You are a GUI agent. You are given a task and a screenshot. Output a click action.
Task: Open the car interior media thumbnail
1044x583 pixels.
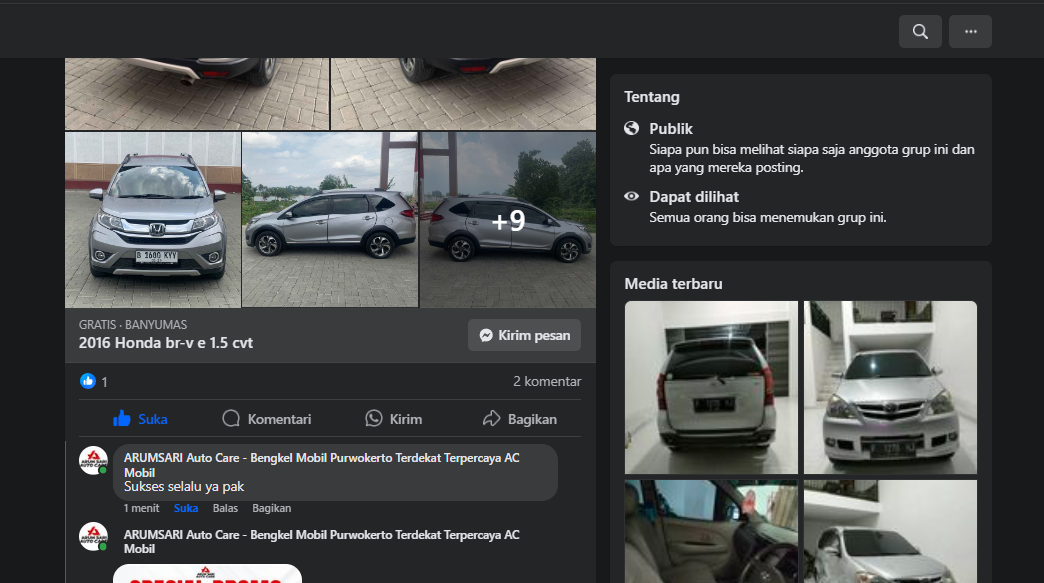[x=711, y=532]
